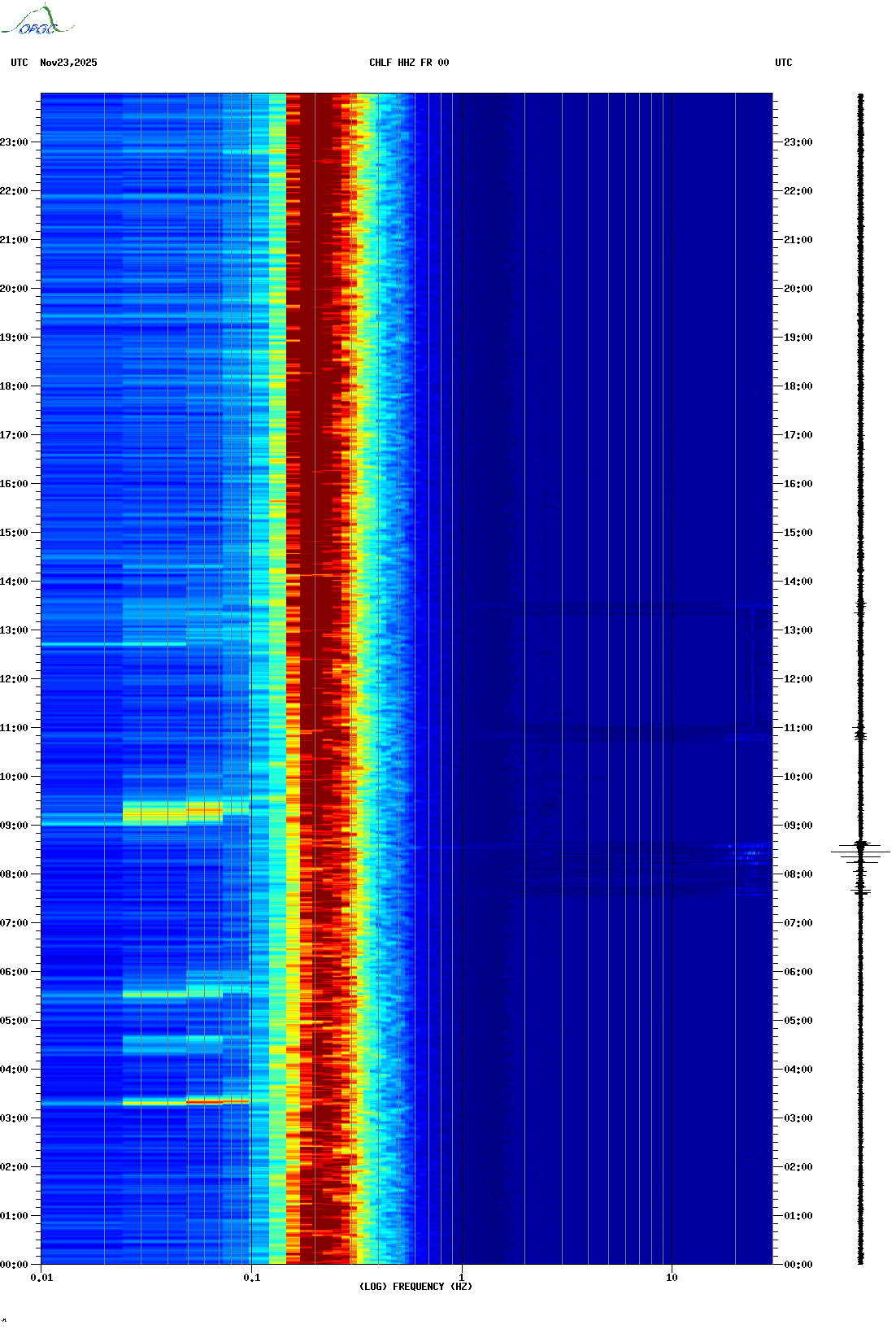
Task: Click the UTC label at top right
Action: point(783,63)
